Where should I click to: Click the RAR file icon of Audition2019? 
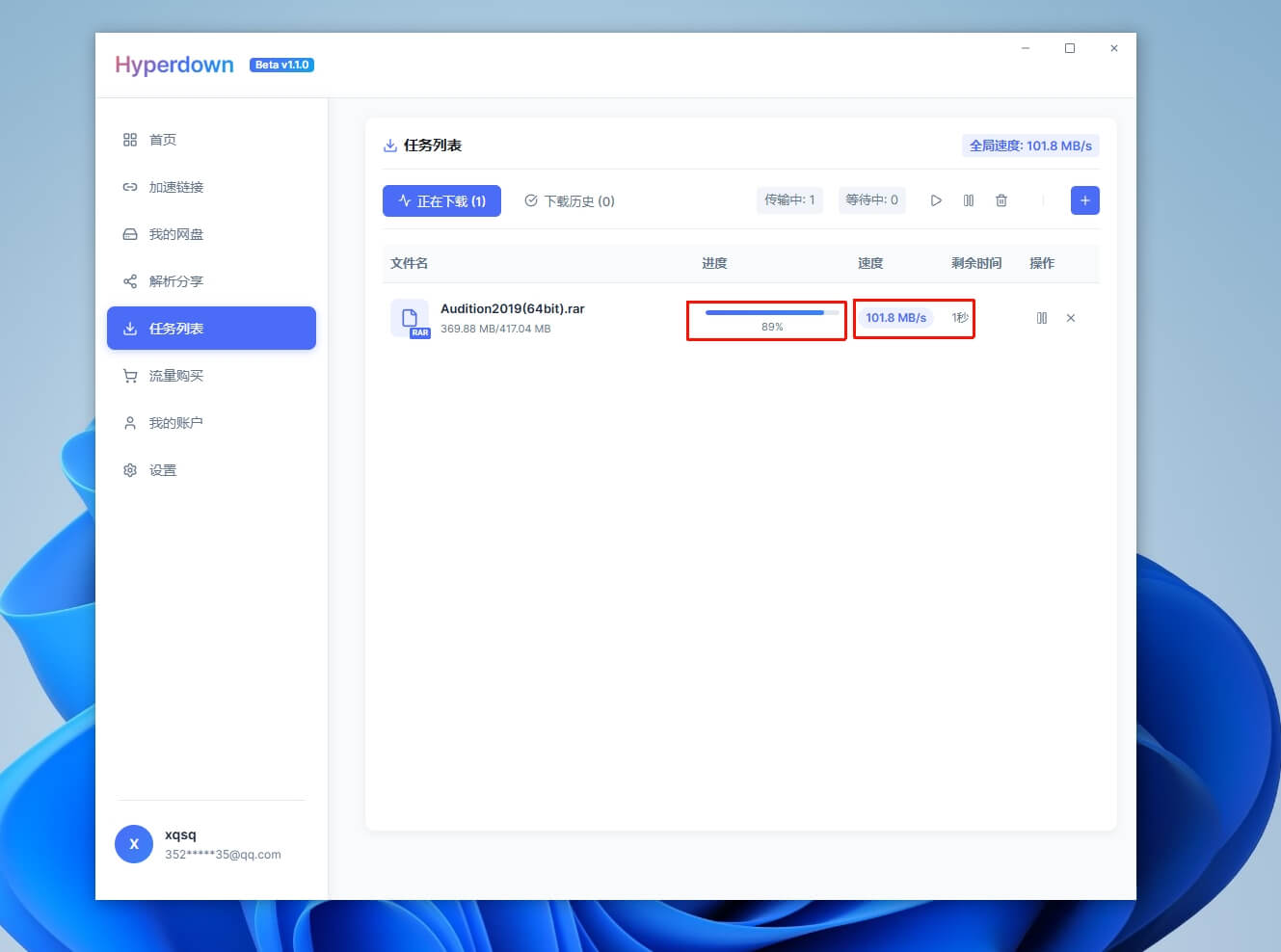411,318
